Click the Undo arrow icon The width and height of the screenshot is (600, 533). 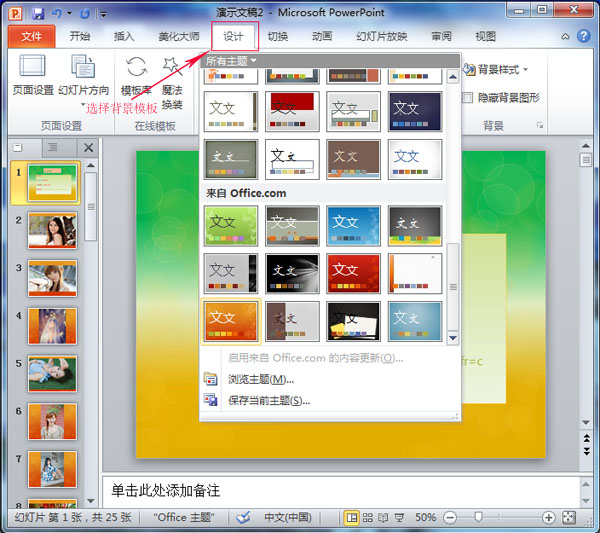tap(57, 13)
